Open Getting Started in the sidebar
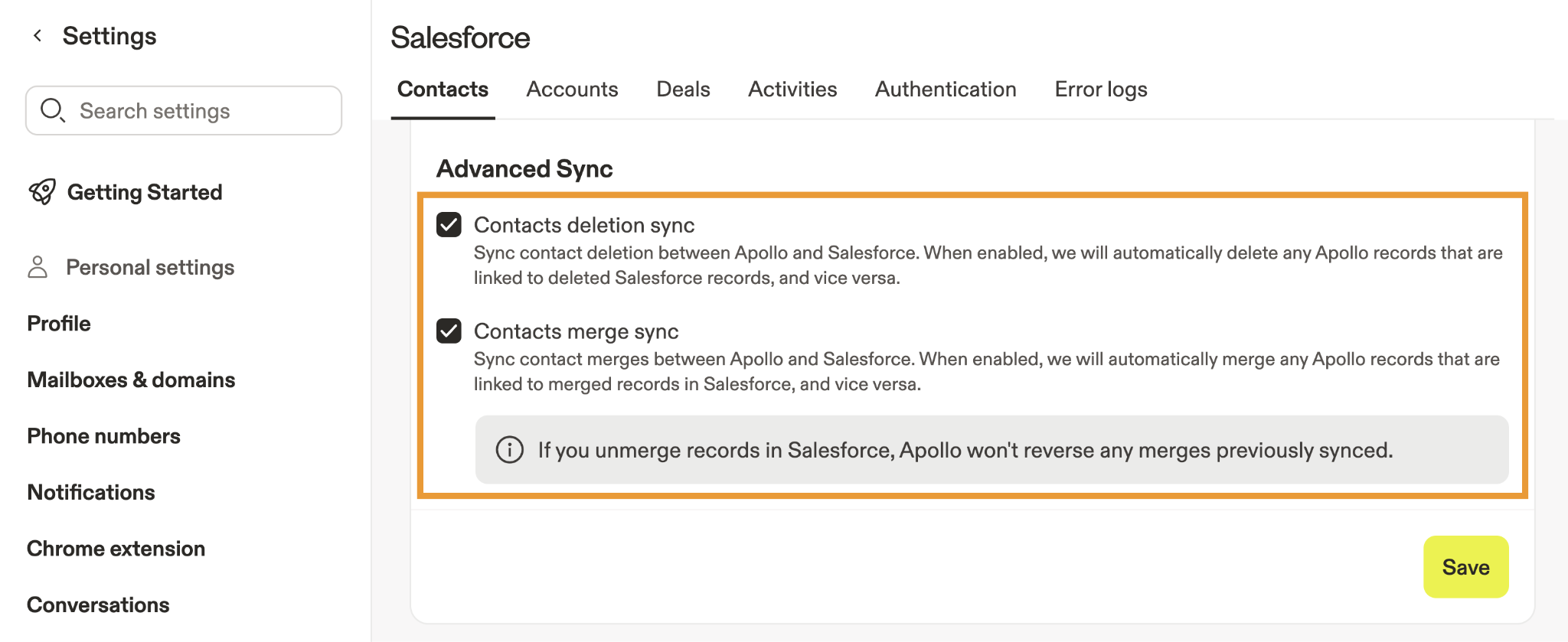1568x642 pixels. (x=145, y=192)
